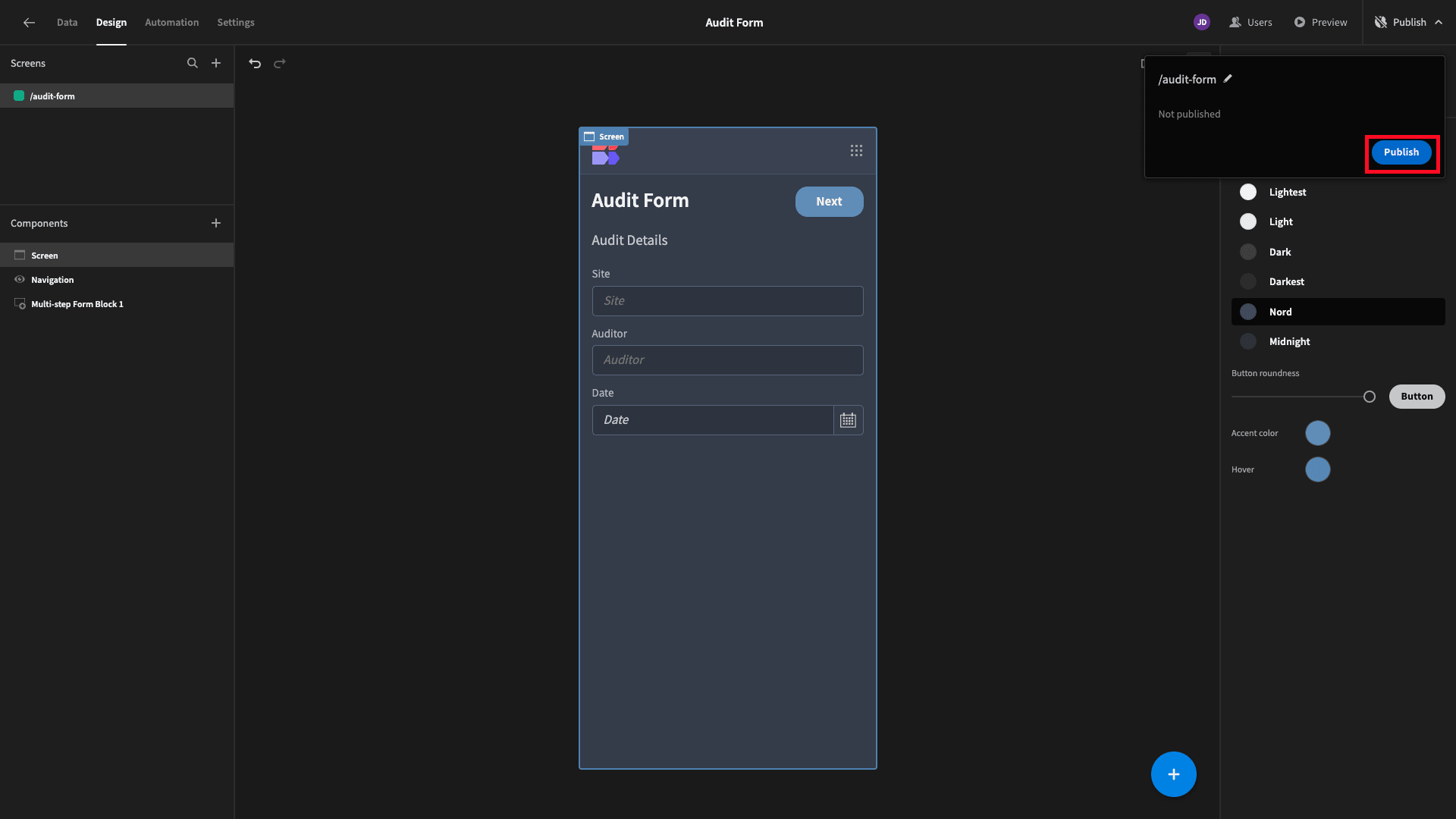Image resolution: width=1456 pixels, height=819 pixels.
Task: Choose the Dark theme
Action: pos(1338,253)
